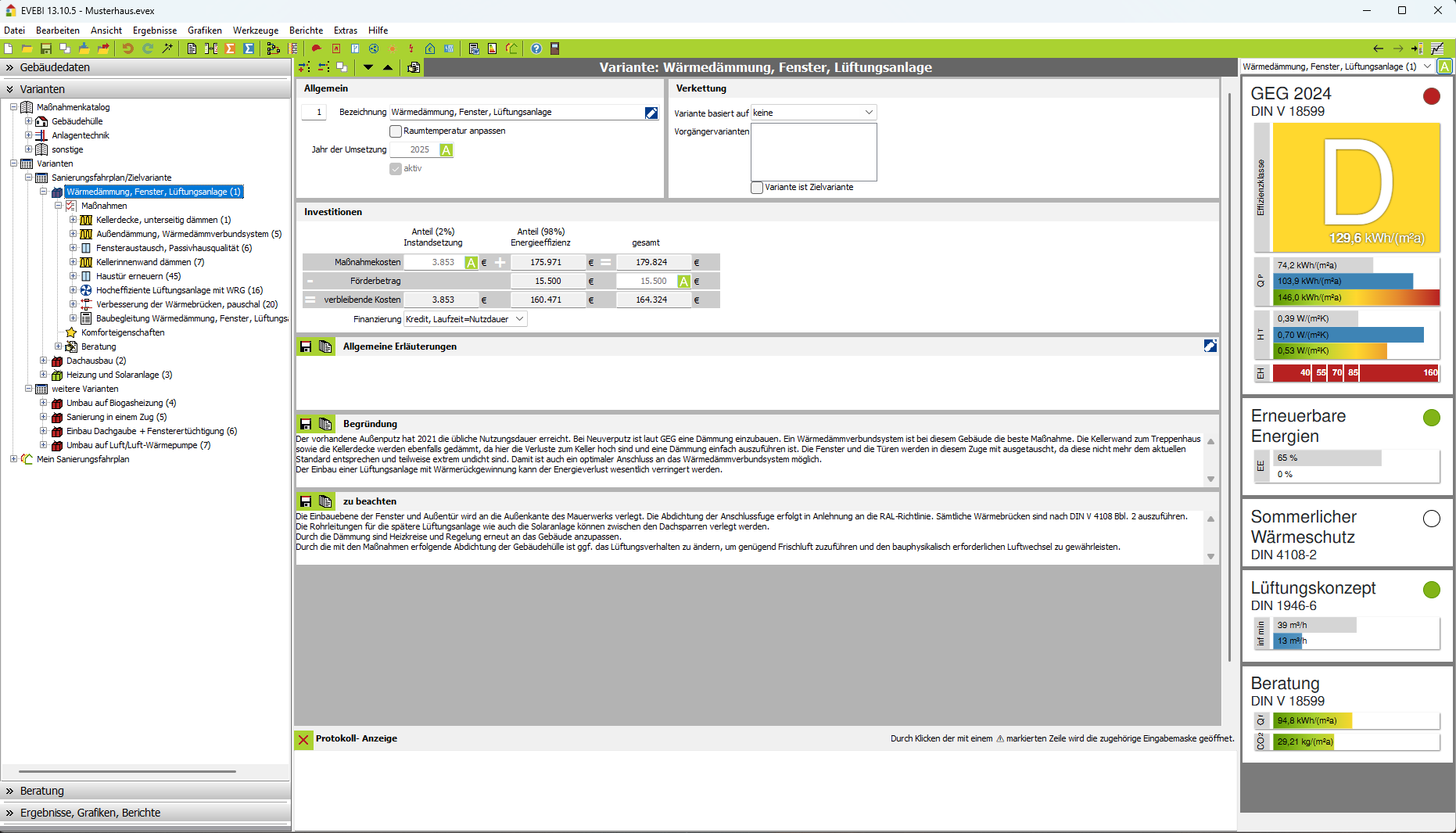Close Protokoll-Anzeige with red X icon
Viewport: 1456px width, 833px height.
(303, 739)
